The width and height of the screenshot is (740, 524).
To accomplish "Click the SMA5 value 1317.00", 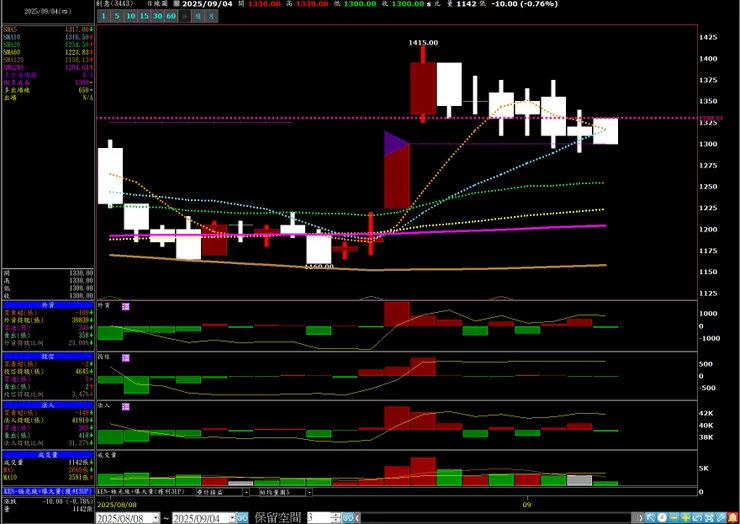I will (x=77, y=29).
